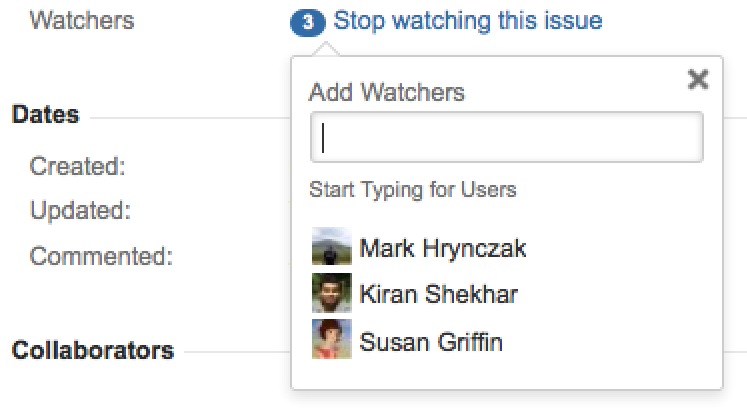
Task: Click Kiran Shekhar's avatar picture
Action: click(x=331, y=295)
